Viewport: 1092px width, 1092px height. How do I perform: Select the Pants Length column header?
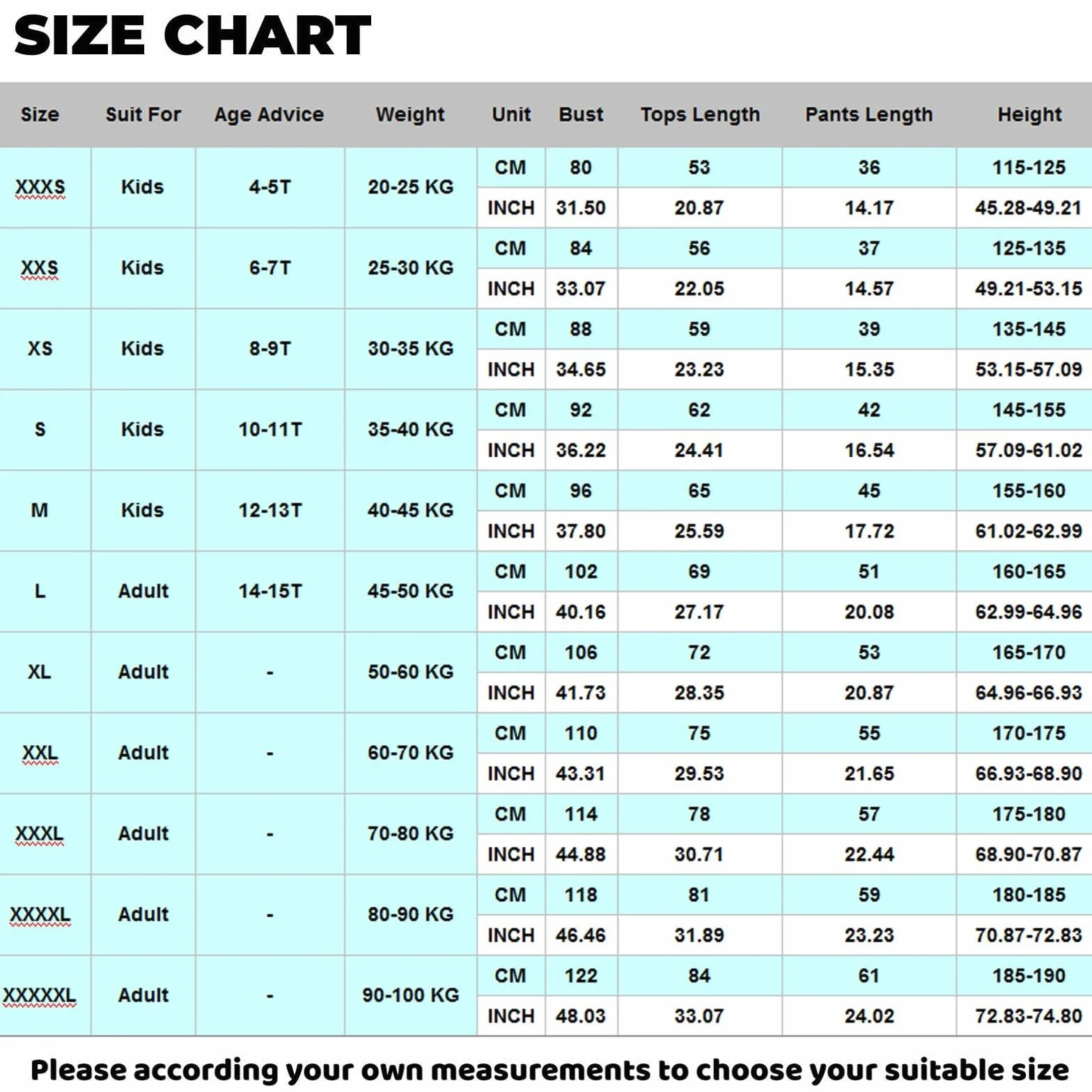tap(868, 114)
